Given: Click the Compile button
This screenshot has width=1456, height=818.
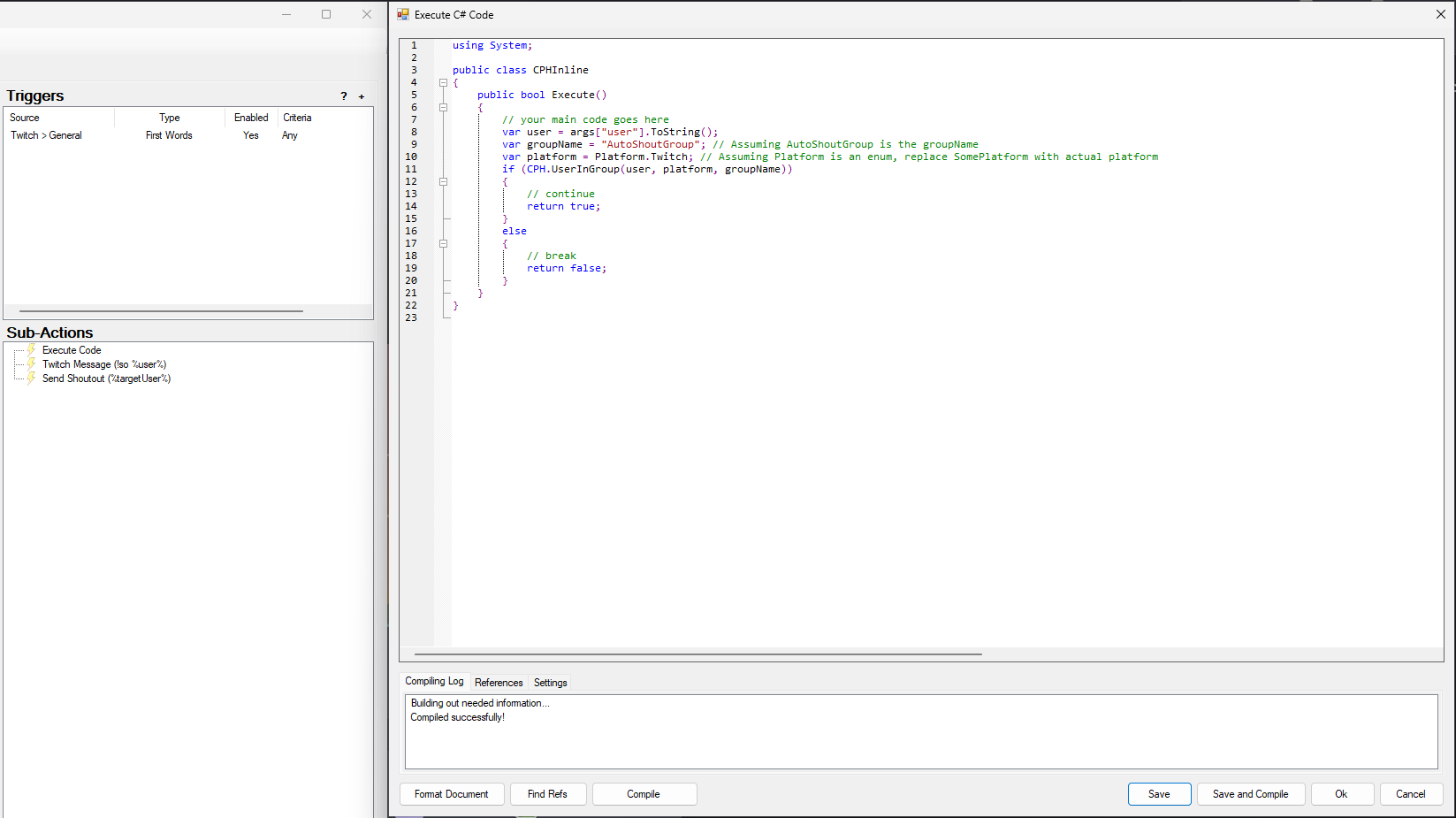Looking at the screenshot, I should click(644, 794).
